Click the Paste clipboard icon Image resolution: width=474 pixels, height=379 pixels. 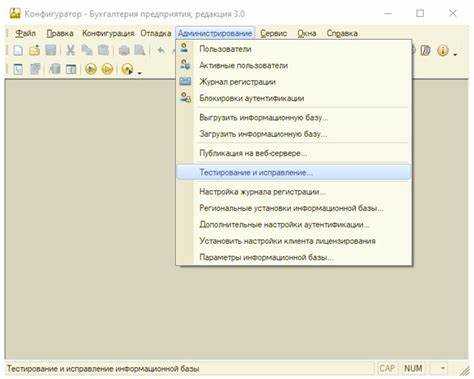(x=104, y=50)
